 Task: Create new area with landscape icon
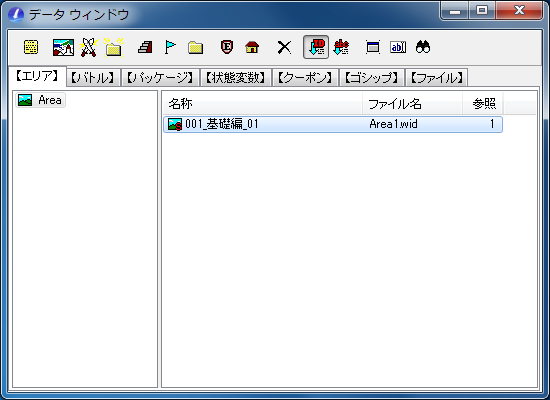click(x=63, y=47)
